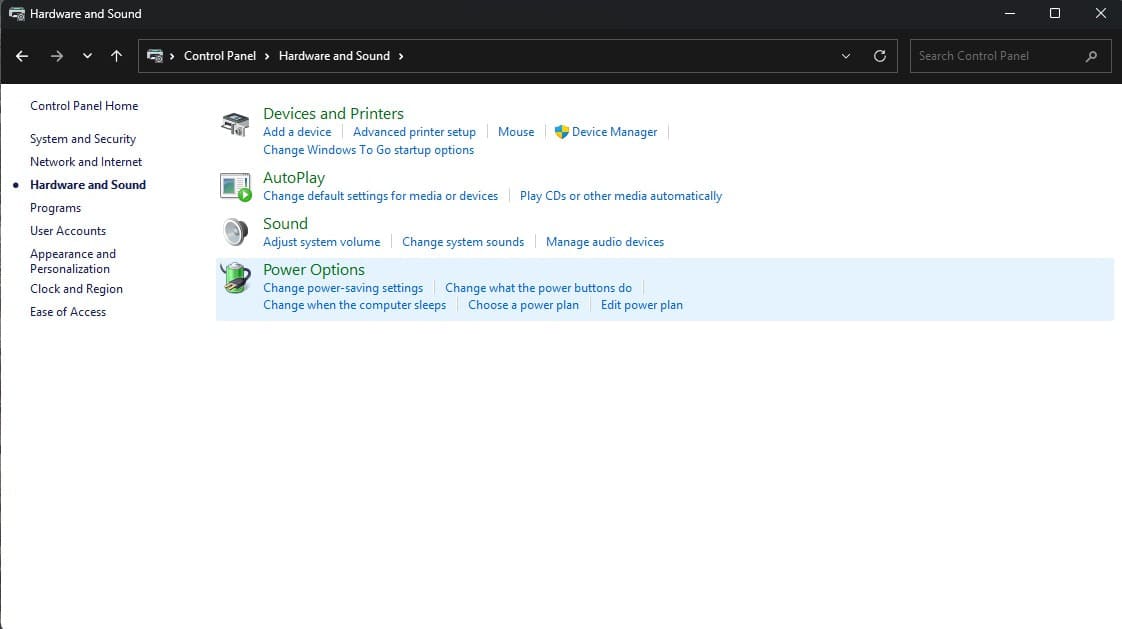The height and width of the screenshot is (629, 1122).
Task: Open the Power Options heading
Action: pos(314,270)
